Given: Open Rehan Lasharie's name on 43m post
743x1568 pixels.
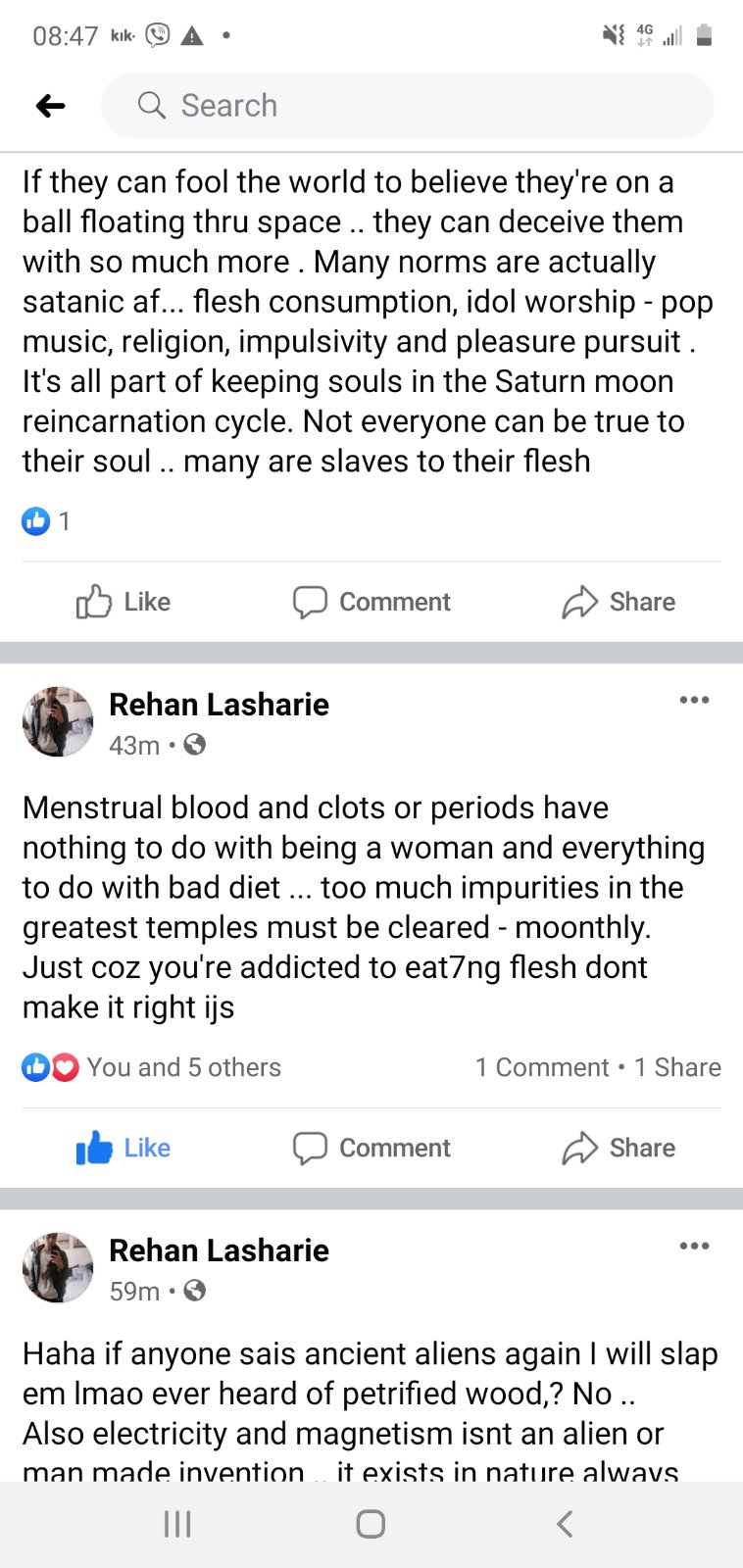Looking at the screenshot, I should pos(219,705).
